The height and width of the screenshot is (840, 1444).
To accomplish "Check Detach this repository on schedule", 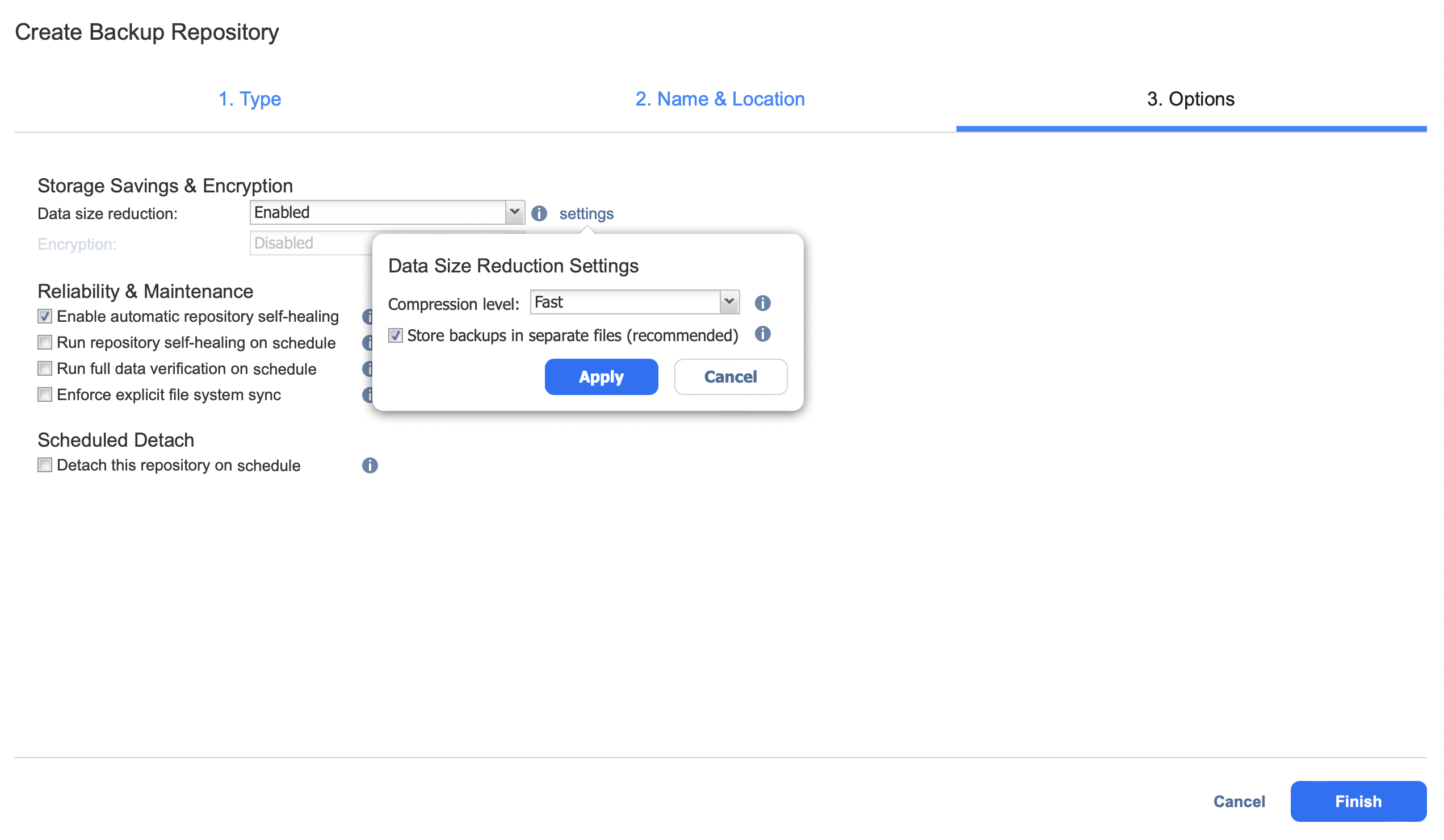I will tap(45, 465).
